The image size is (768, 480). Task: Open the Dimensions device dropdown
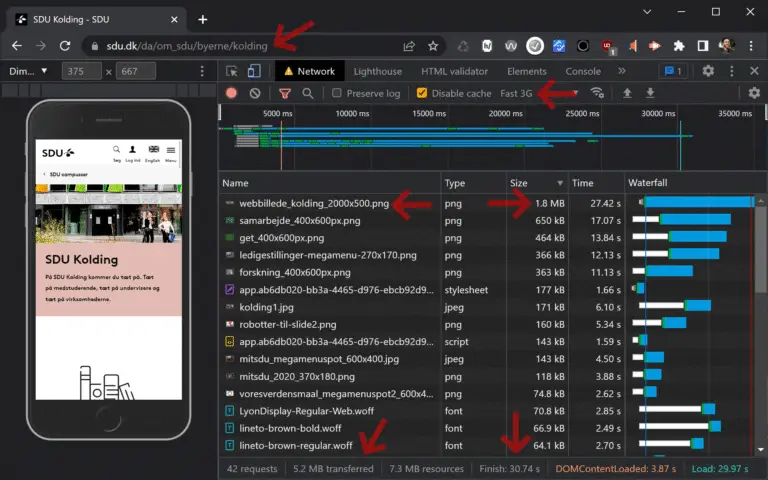pos(28,72)
